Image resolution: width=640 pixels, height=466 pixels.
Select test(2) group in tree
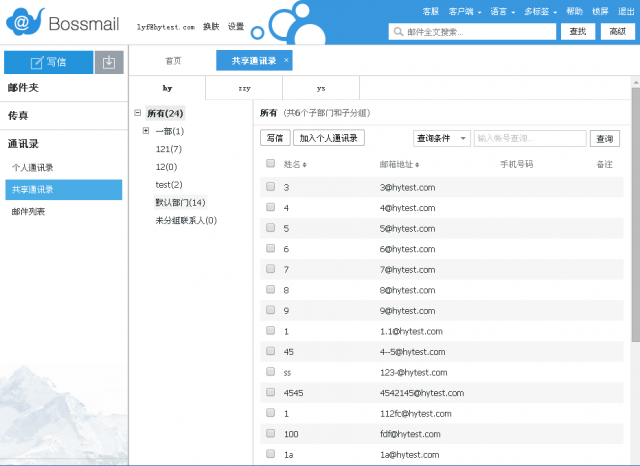click(169, 185)
